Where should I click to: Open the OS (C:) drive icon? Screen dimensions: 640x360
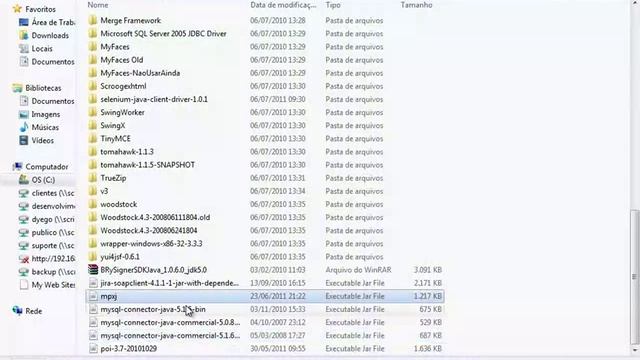24,180
